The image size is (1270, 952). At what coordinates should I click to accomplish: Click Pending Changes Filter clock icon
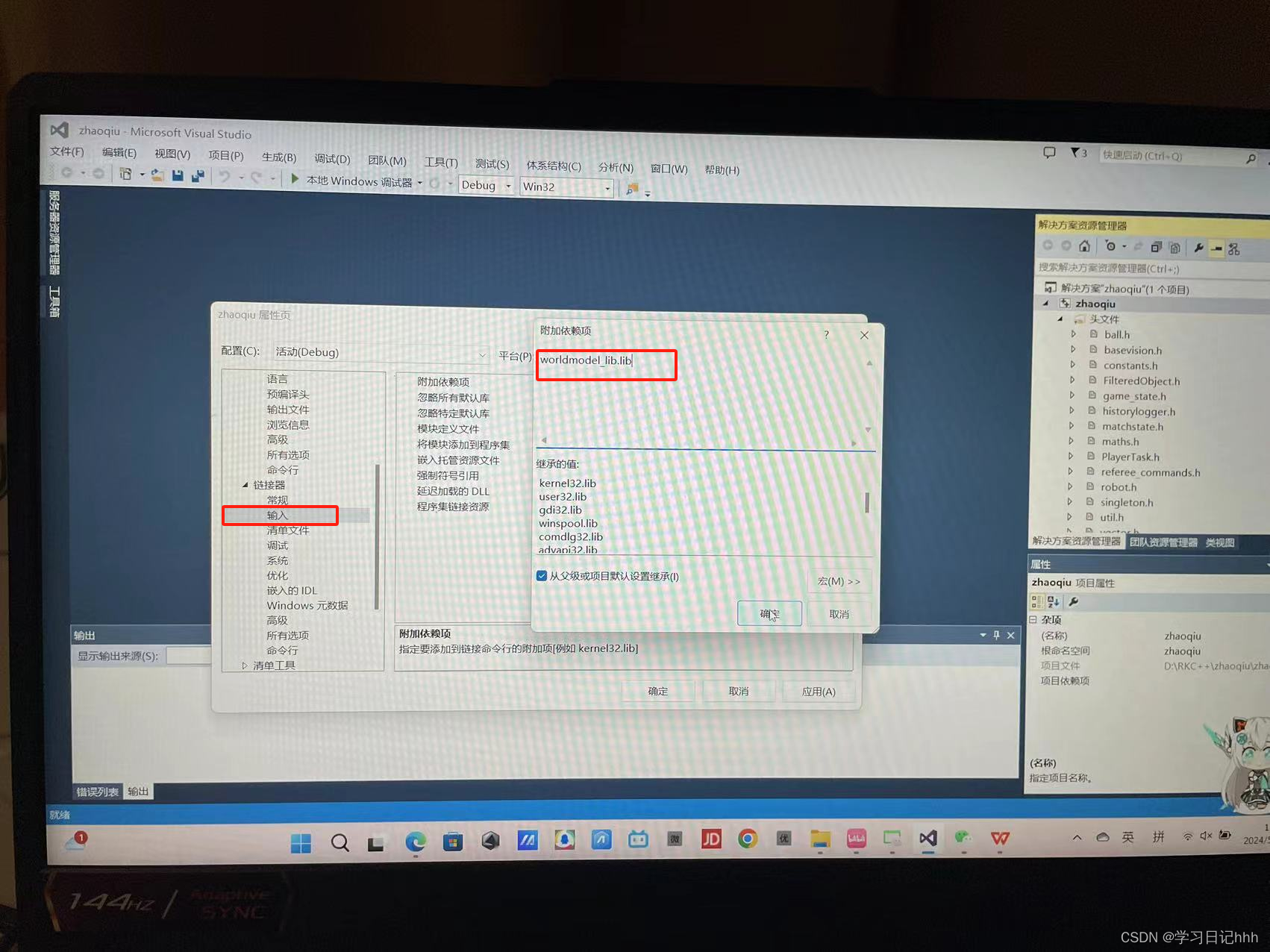coord(1110,246)
